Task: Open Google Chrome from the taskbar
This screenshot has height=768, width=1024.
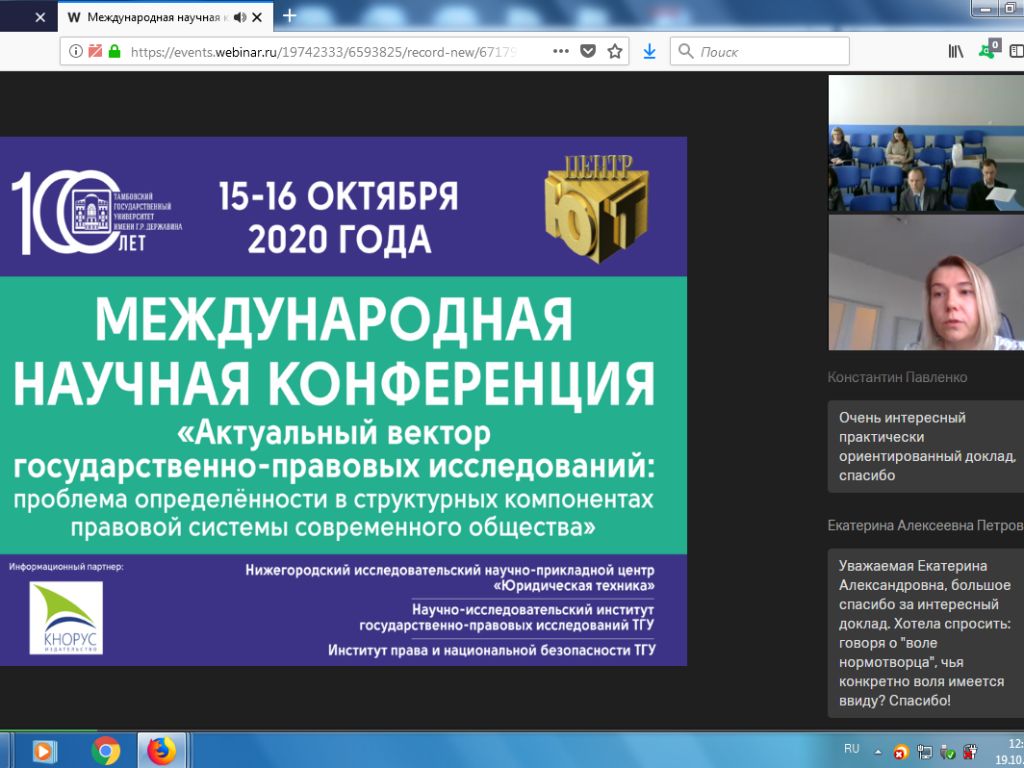Action: [106, 750]
